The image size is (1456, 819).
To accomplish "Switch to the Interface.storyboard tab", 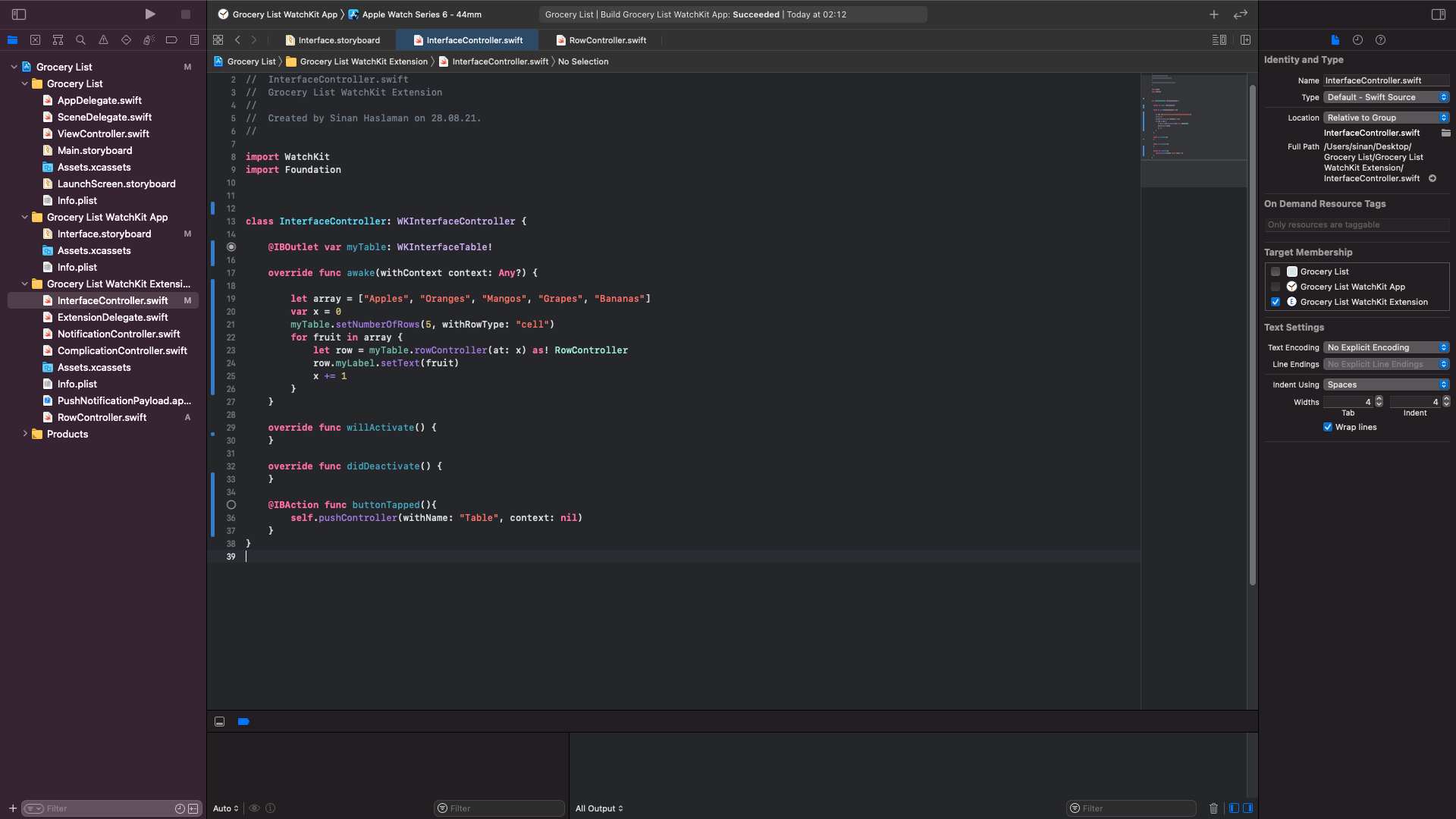I will [x=337, y=40].
